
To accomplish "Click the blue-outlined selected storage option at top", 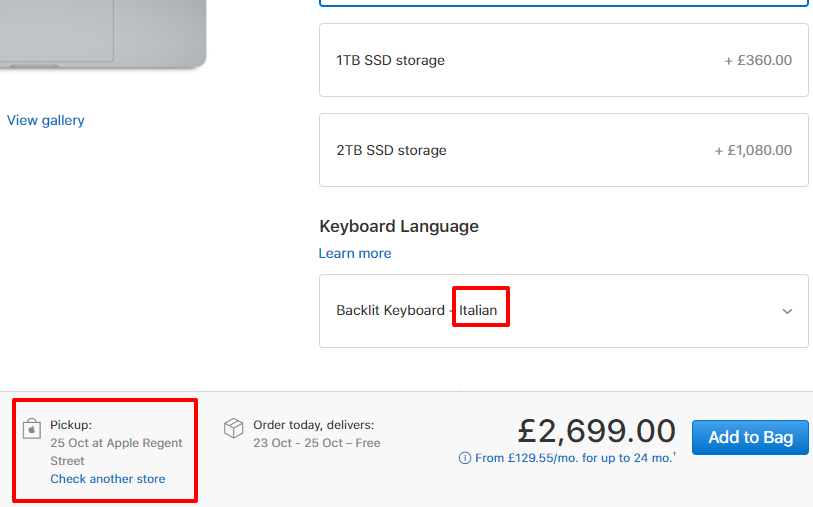I will (564, 3).
